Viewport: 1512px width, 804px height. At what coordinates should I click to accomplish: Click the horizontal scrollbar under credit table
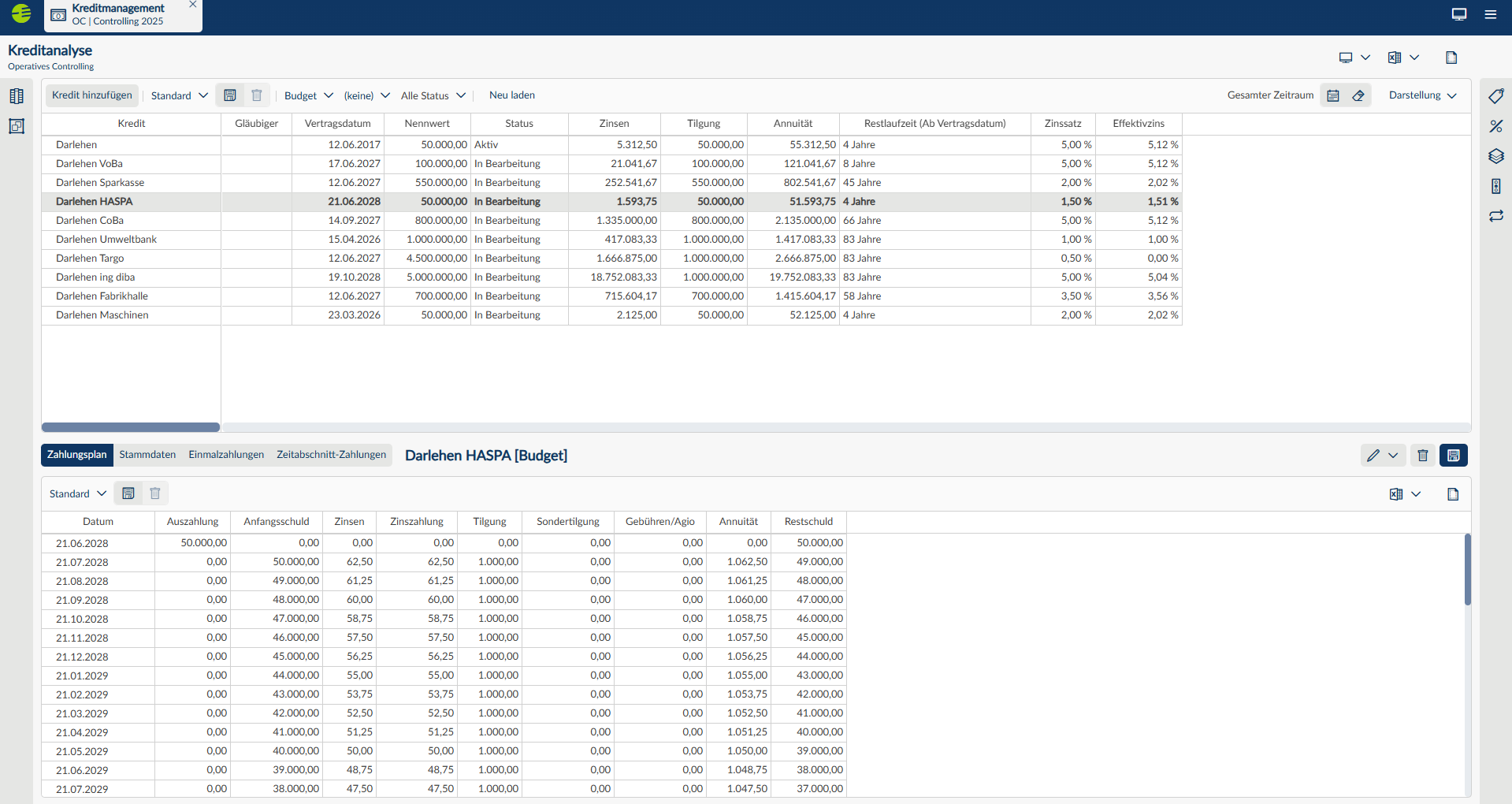(131, 427)
